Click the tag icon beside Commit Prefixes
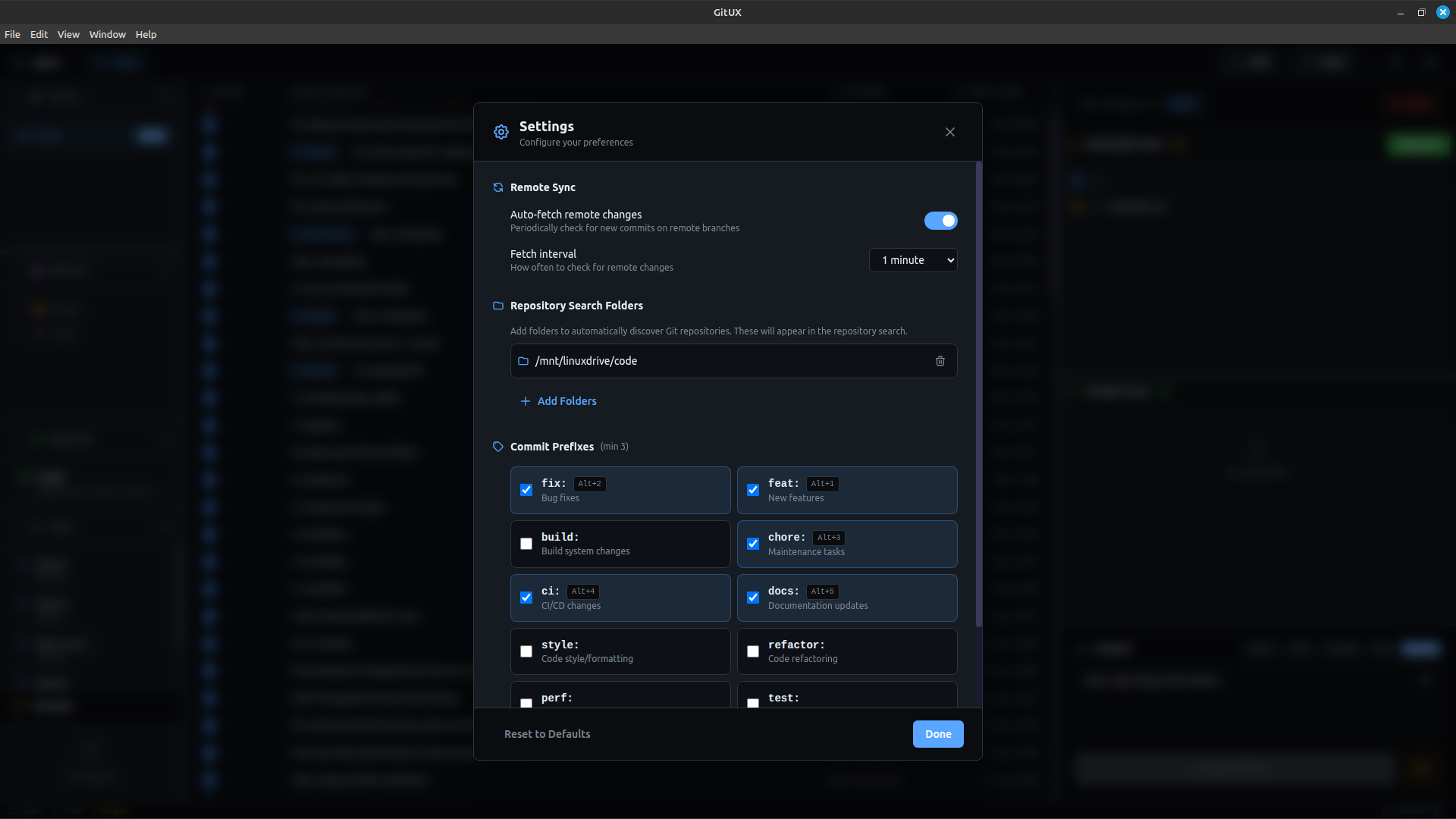 click(x=498, y=447)
